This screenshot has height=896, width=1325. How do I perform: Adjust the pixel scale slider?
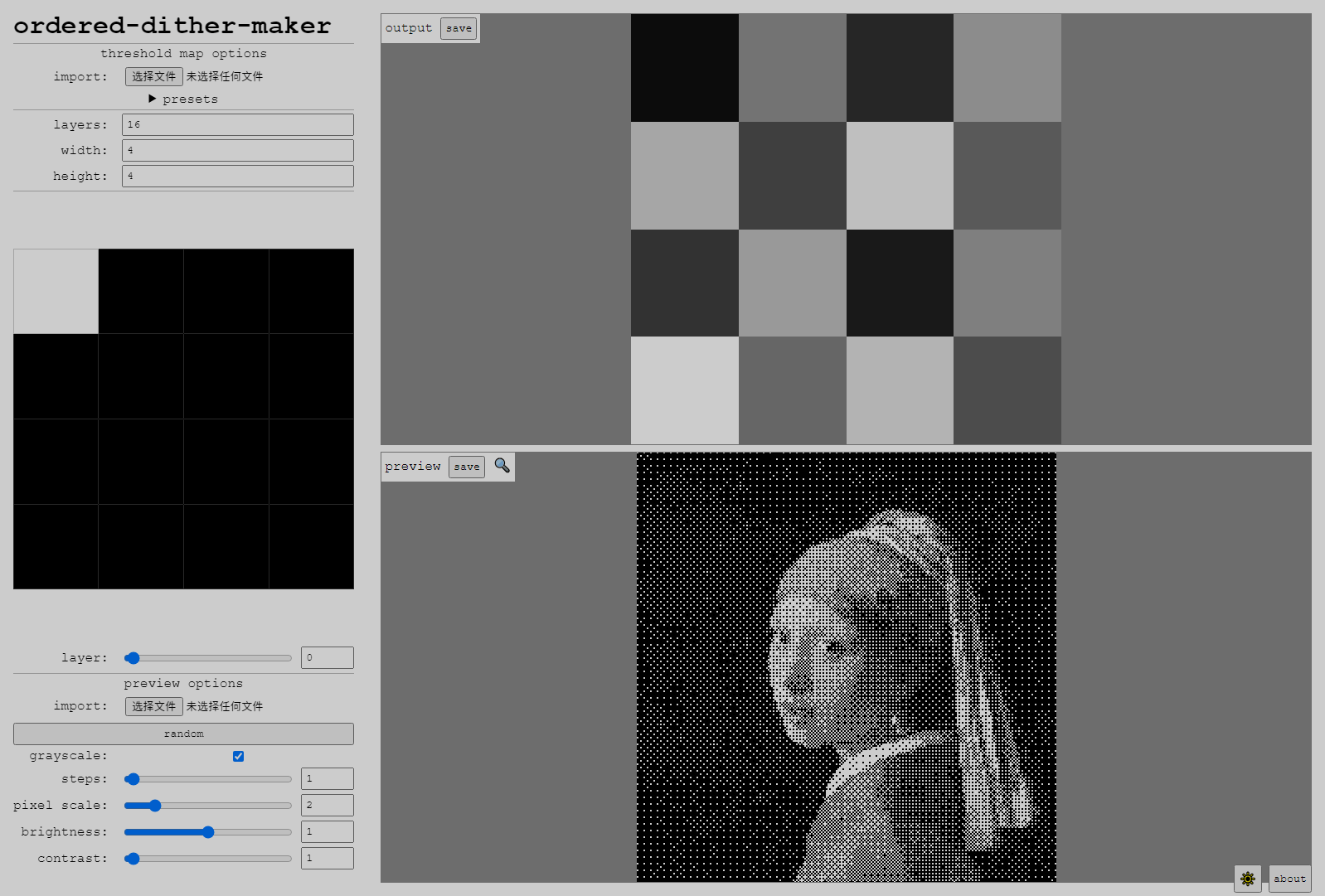tap(208, 806)
